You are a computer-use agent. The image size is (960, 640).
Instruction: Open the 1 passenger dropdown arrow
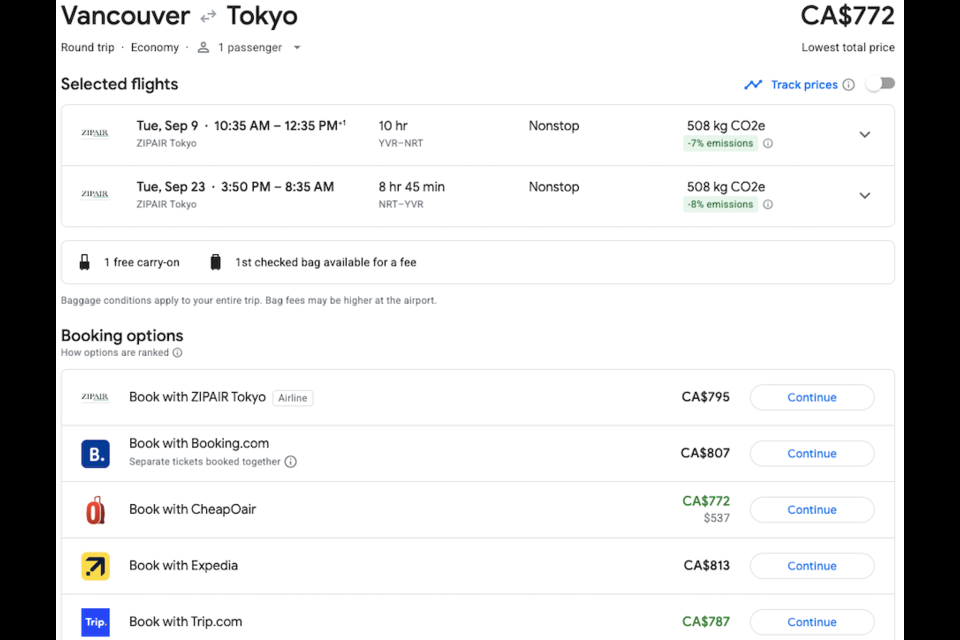297,47
